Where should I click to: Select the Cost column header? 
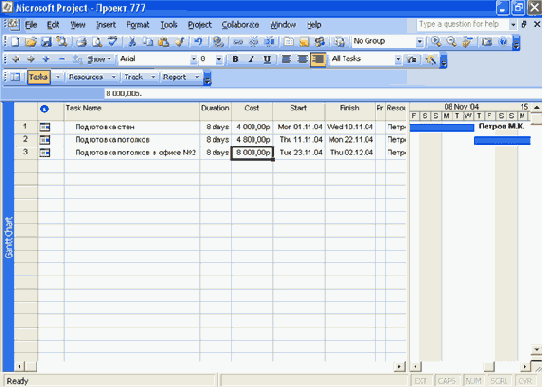coord(252,111)
